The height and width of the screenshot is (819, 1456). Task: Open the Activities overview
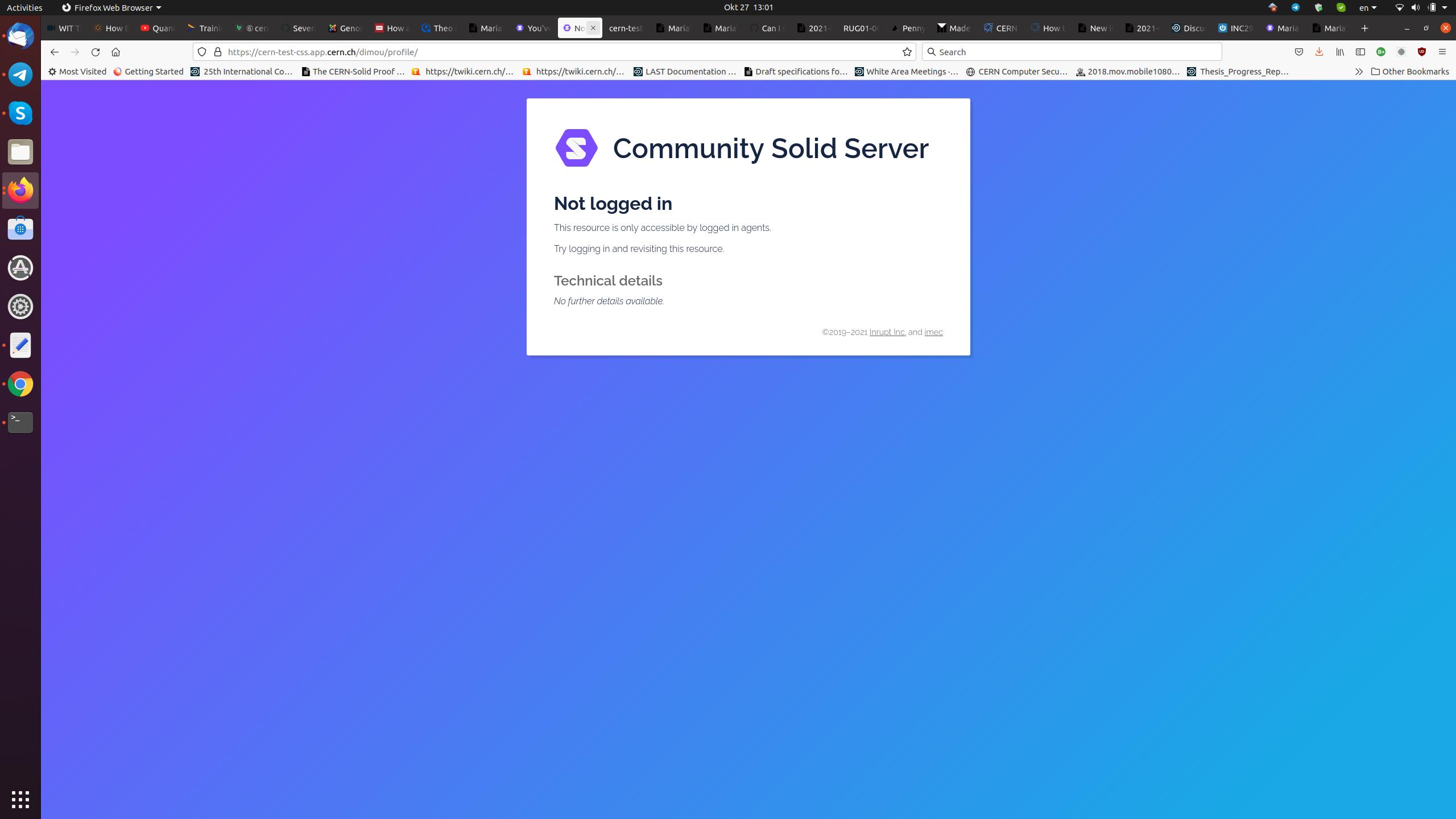(x=24, y=7)
